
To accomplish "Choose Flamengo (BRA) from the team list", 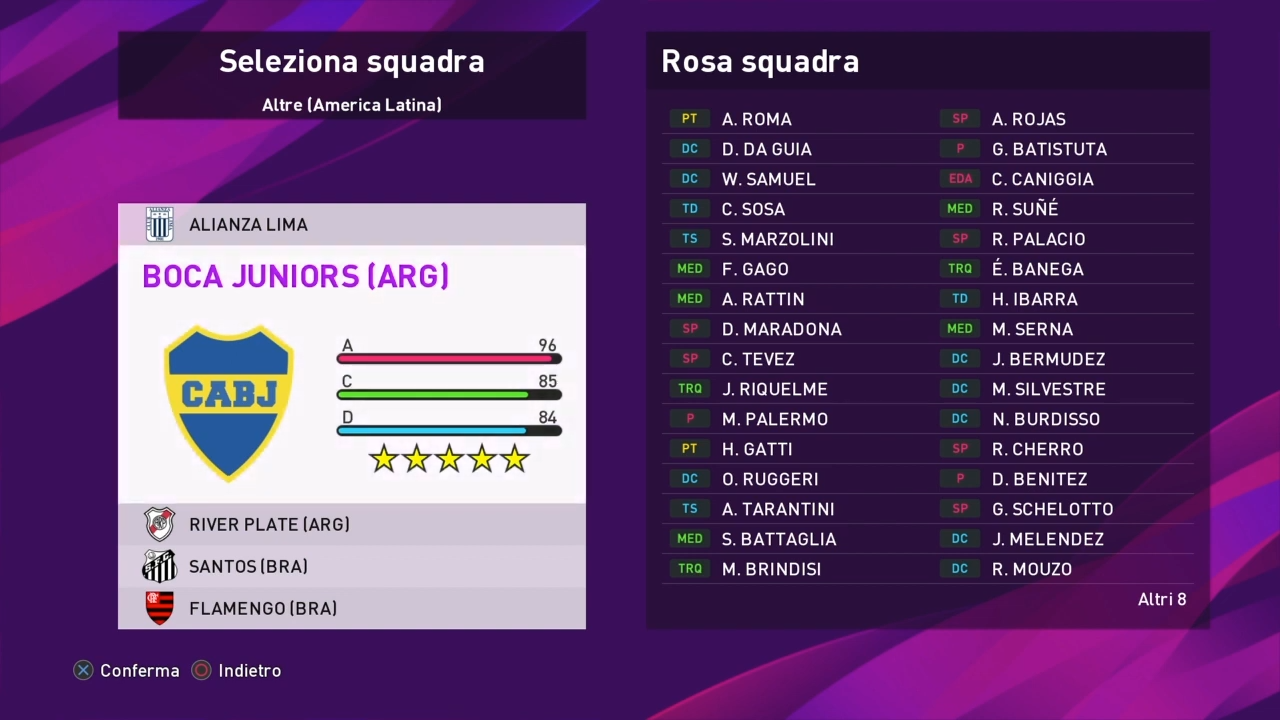I will click(352, 608).
